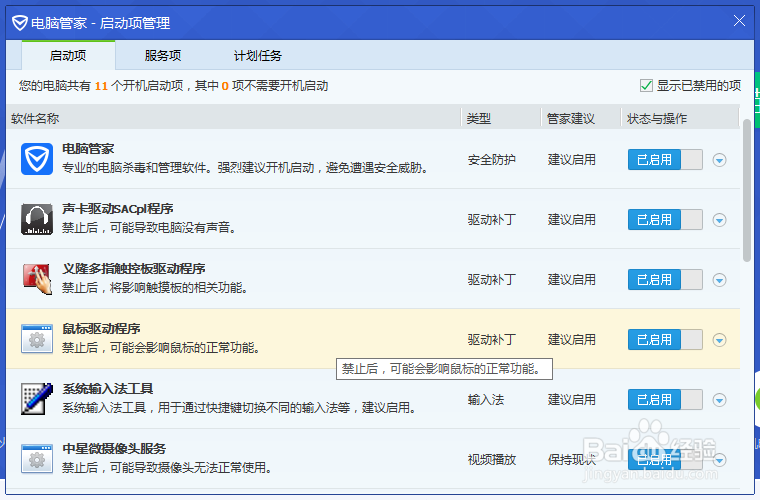Expand options arrow for 电脑管家 row
Image resolution: width=760 pixels, height=500 pixels.
point(719,160)
